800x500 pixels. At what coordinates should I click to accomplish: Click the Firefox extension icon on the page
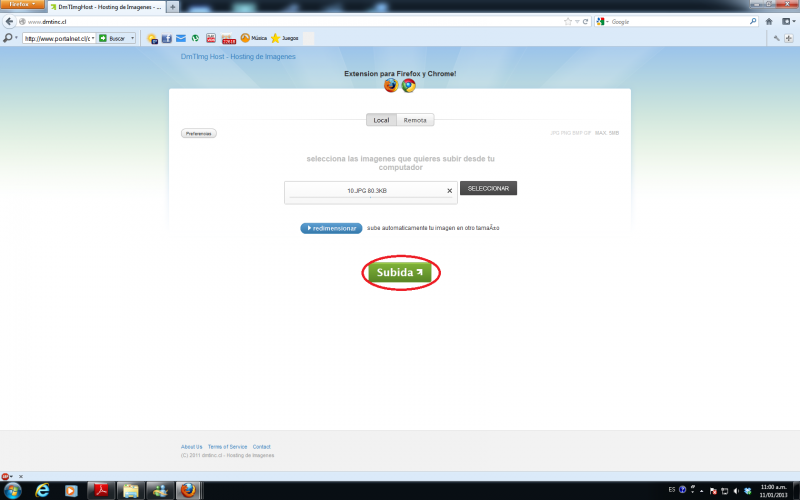click(391, 85)
